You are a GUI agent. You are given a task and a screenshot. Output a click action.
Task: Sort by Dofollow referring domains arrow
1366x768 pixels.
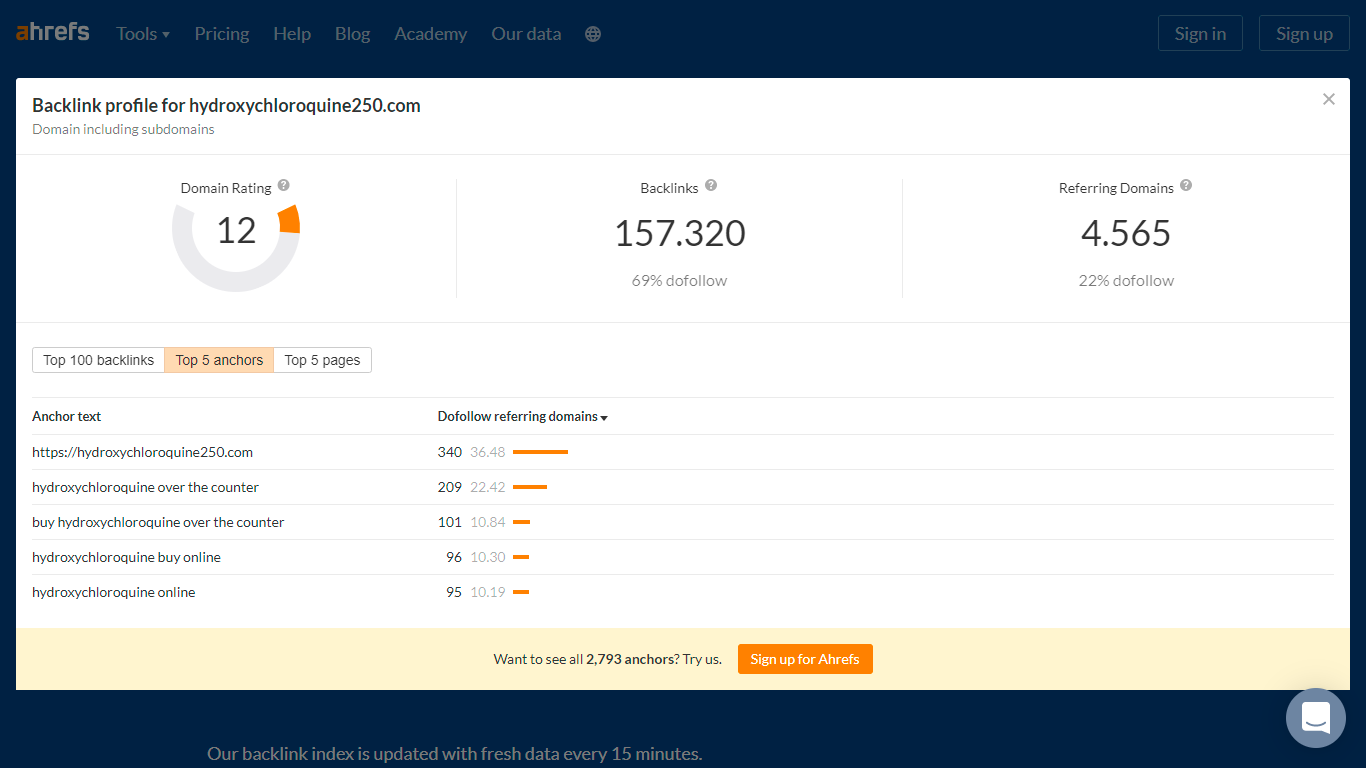(604, 418)
